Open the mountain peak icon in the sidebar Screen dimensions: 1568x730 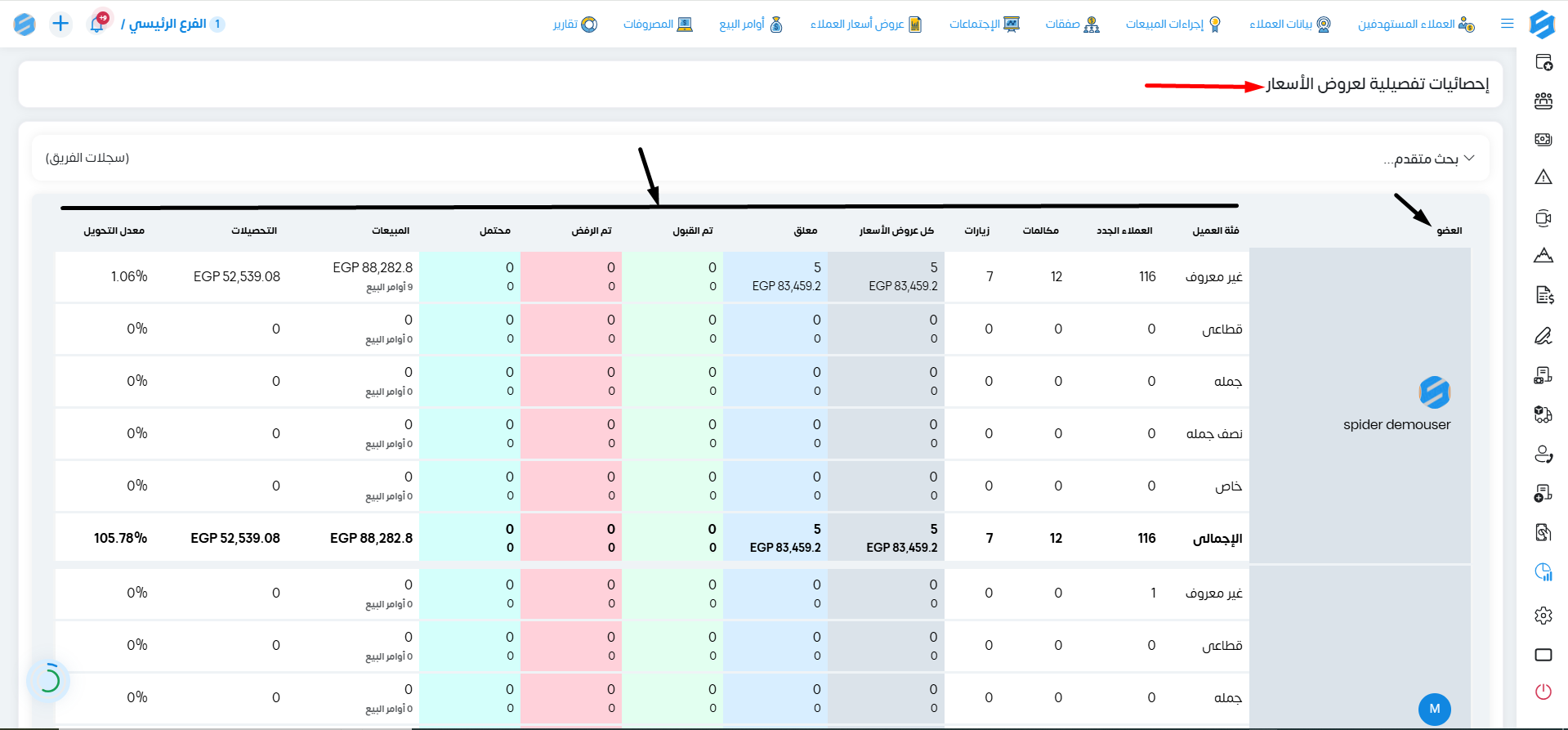click(1543, 255)
